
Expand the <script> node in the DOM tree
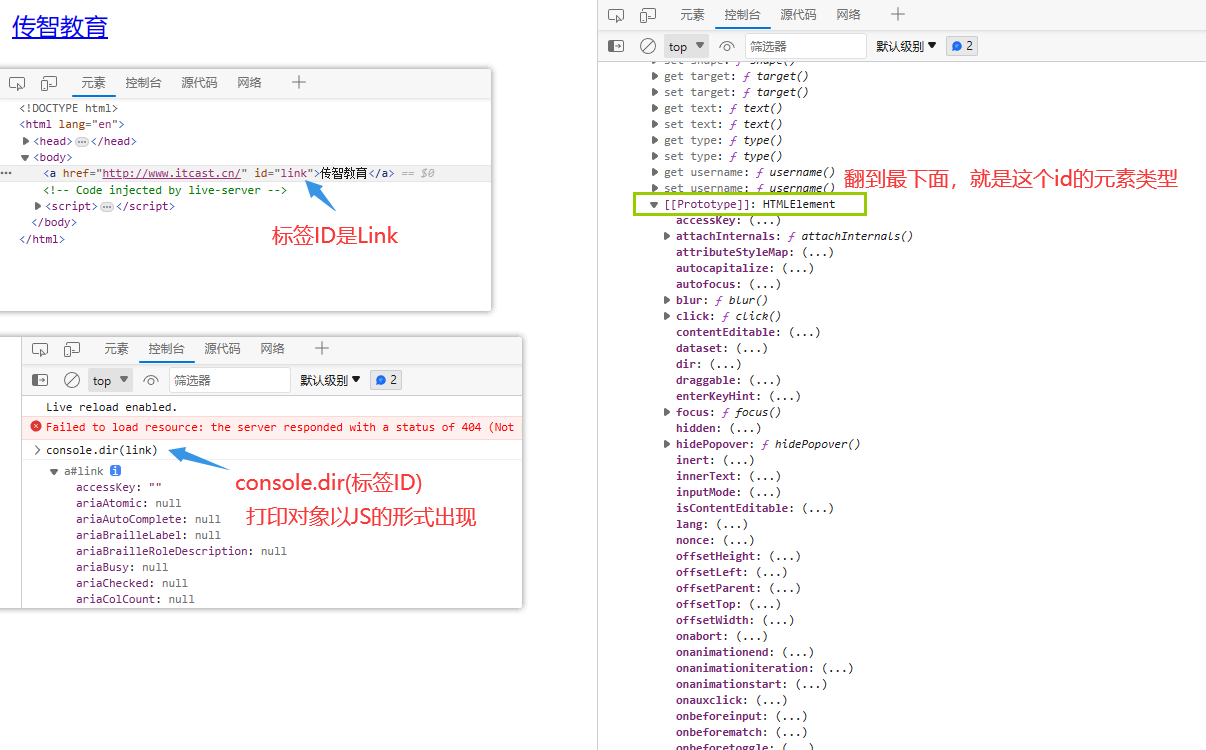38,206
